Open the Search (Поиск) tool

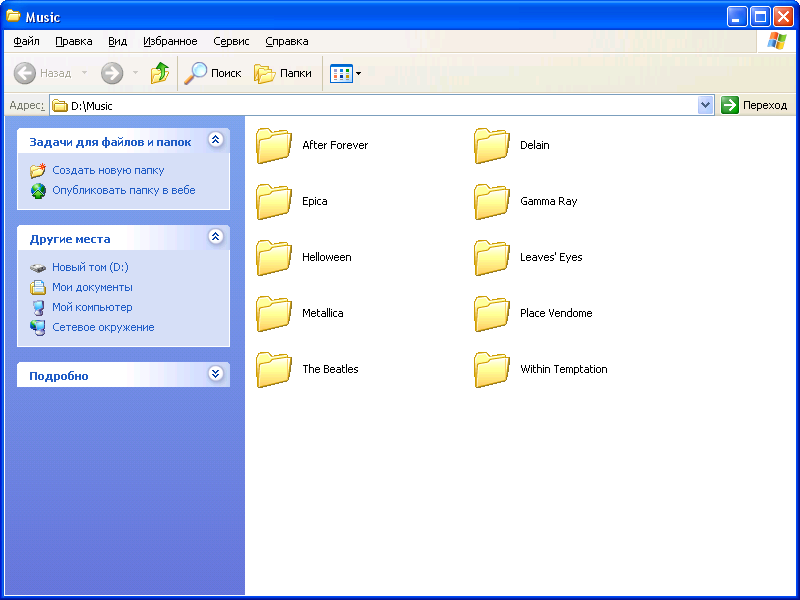point(213,73)
